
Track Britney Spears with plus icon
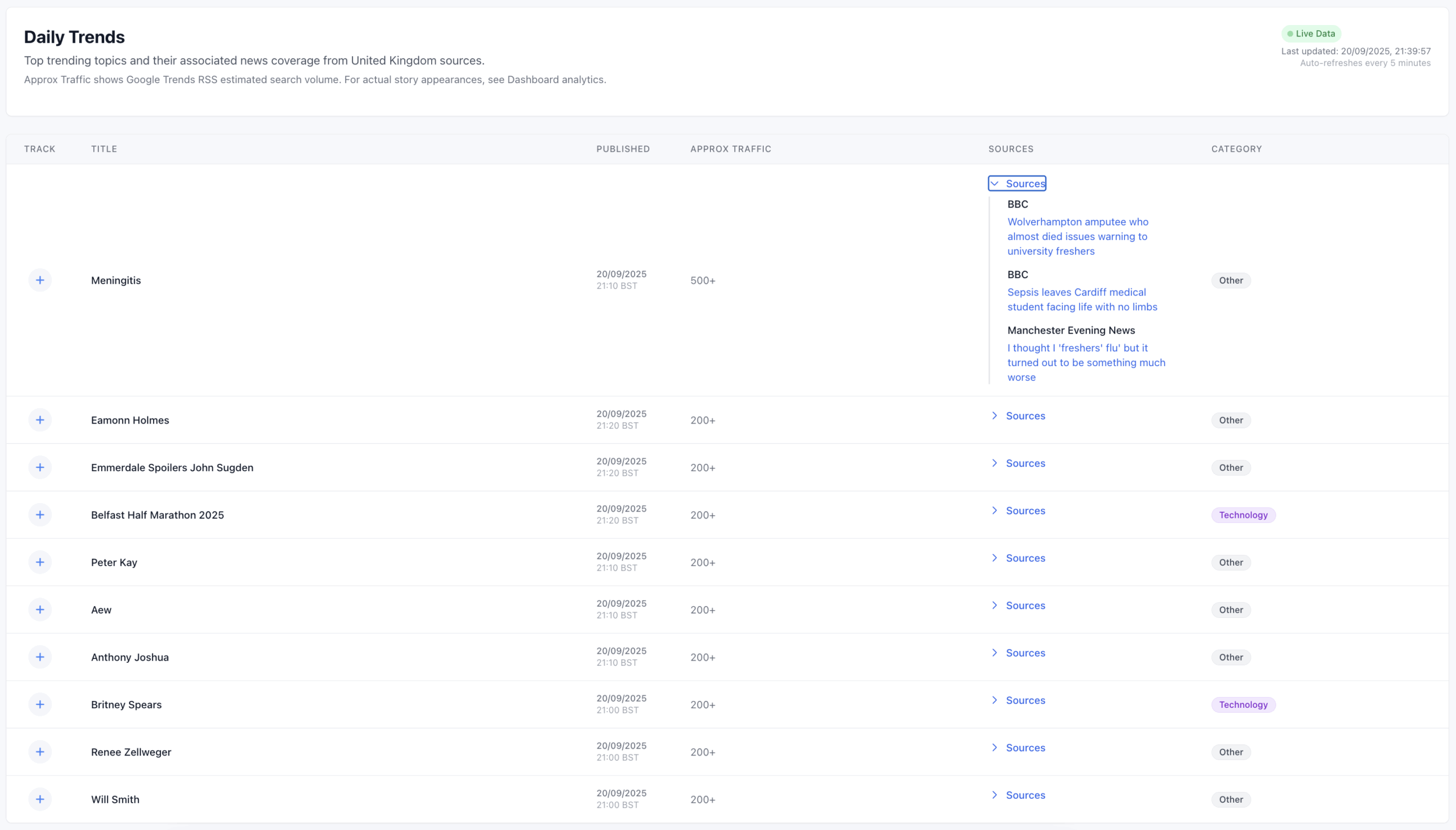(40, 704)
